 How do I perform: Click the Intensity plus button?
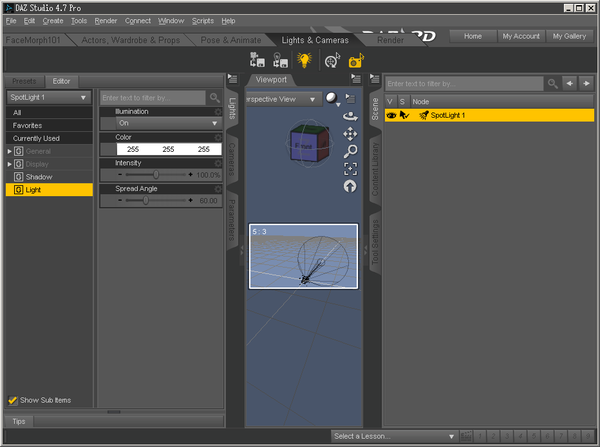pos(190,175)
